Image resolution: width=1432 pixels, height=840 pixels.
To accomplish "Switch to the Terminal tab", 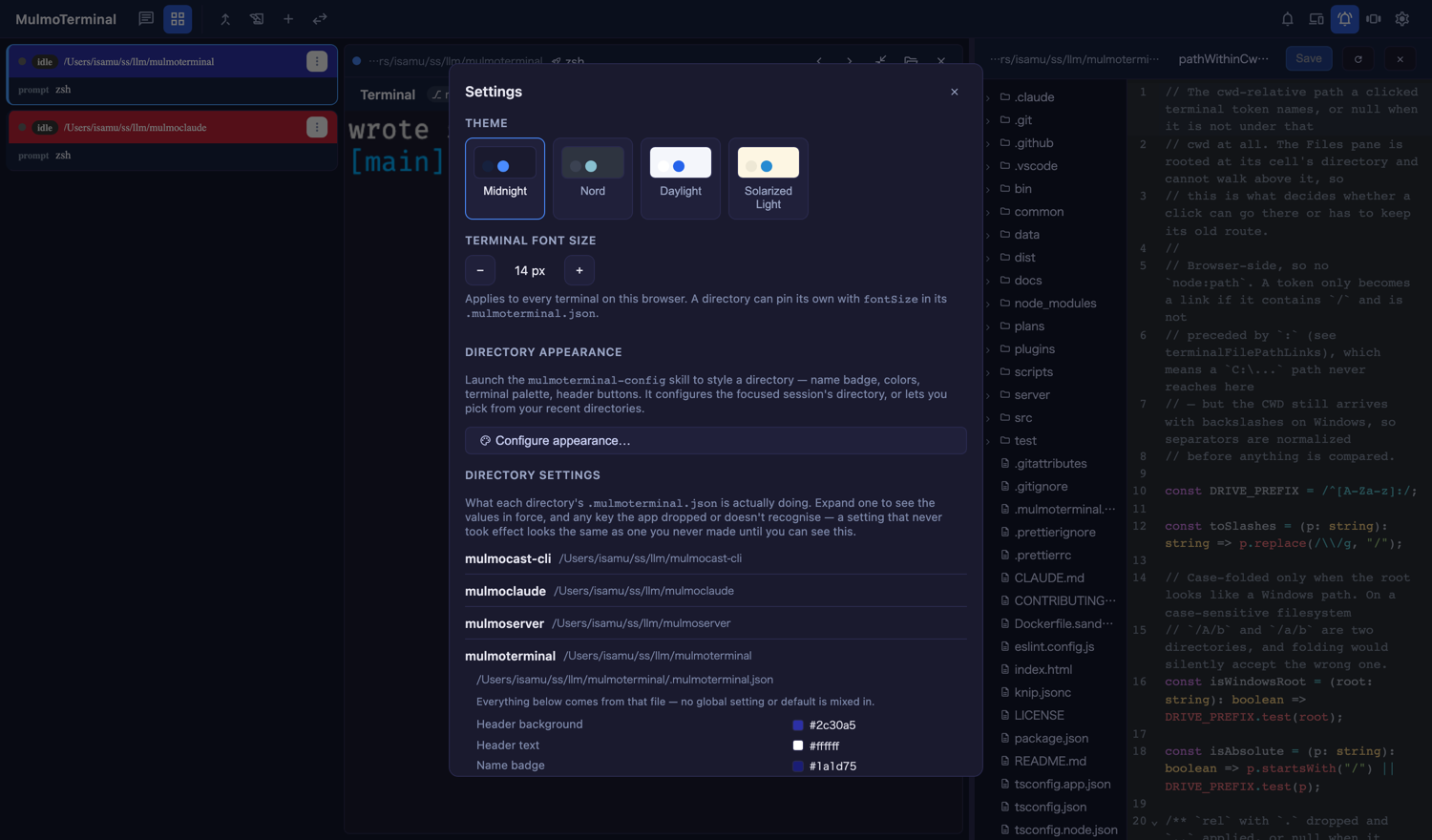I will [388, 94].
